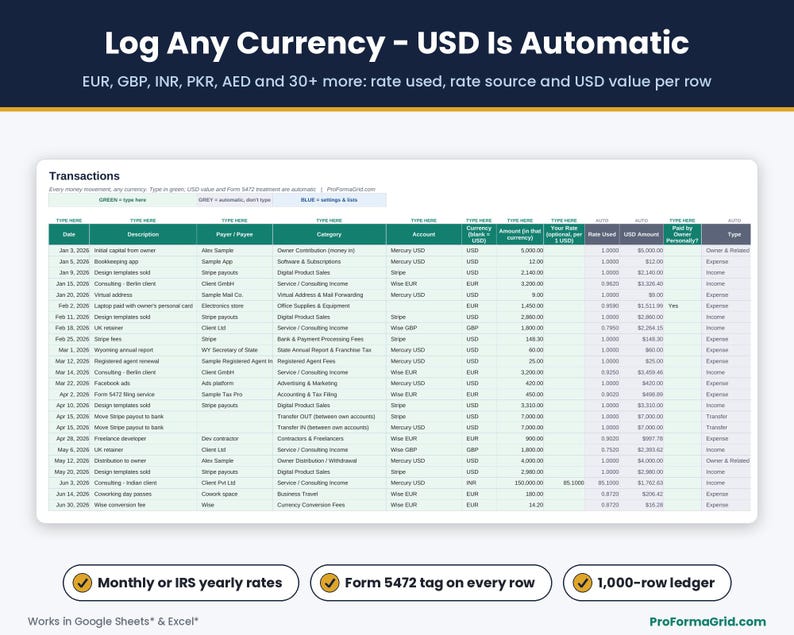This screenshot has width=794, height=635.
Task: Select the 1,000-row ledger badge
Action: click(647, 583)
